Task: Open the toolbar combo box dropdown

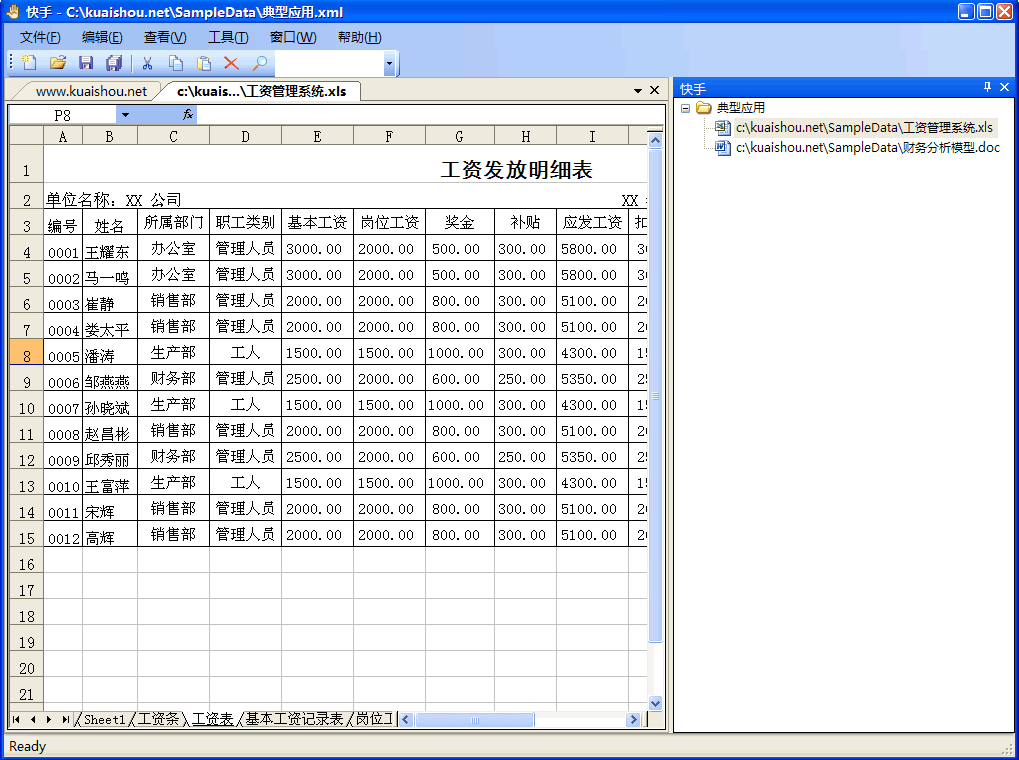Action: point(389,64)
